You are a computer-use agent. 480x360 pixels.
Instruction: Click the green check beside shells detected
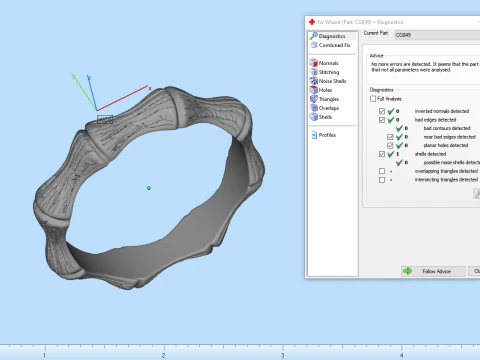tap(391, 154)
